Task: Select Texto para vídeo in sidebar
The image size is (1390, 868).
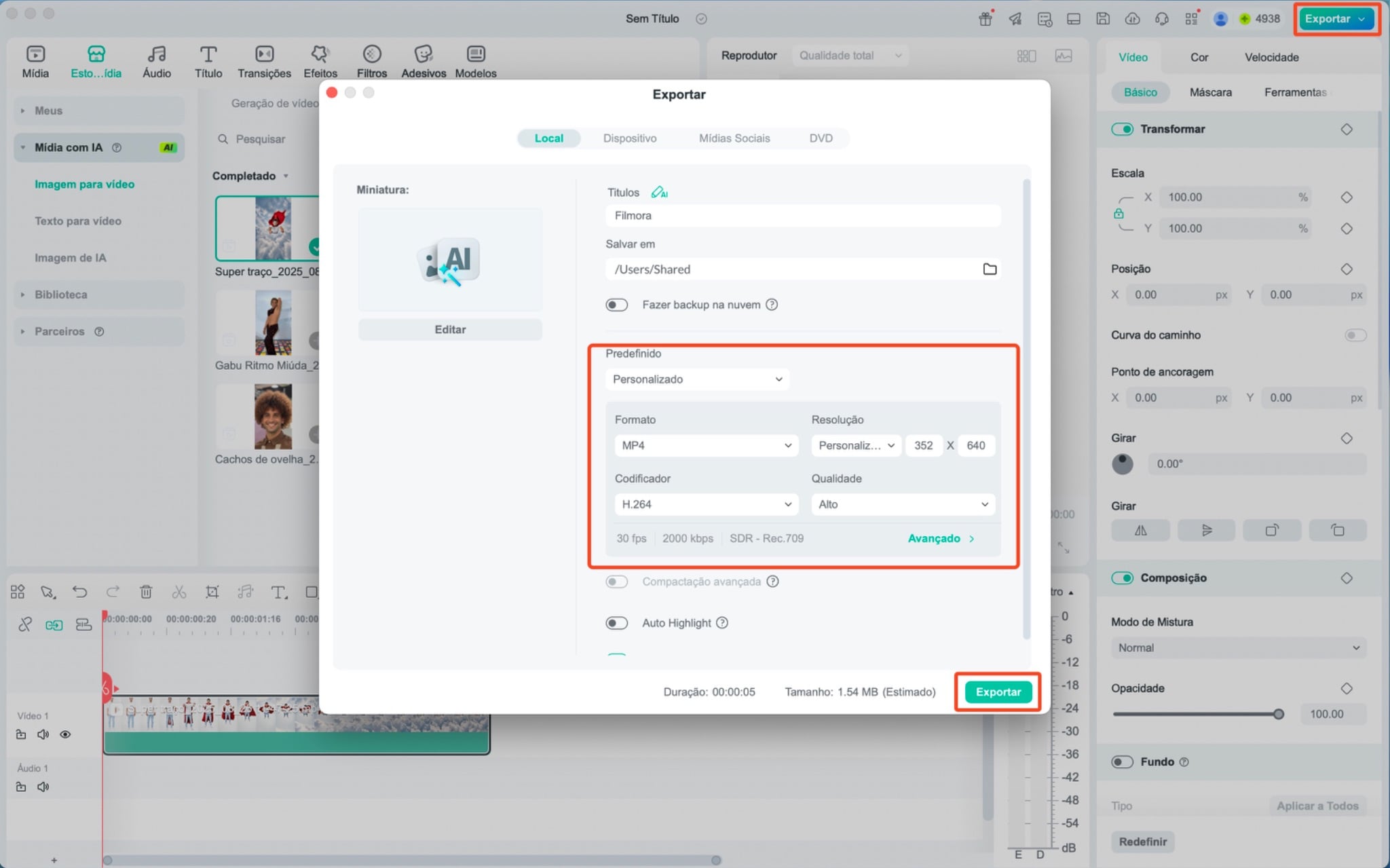Action: coord(78,221)
